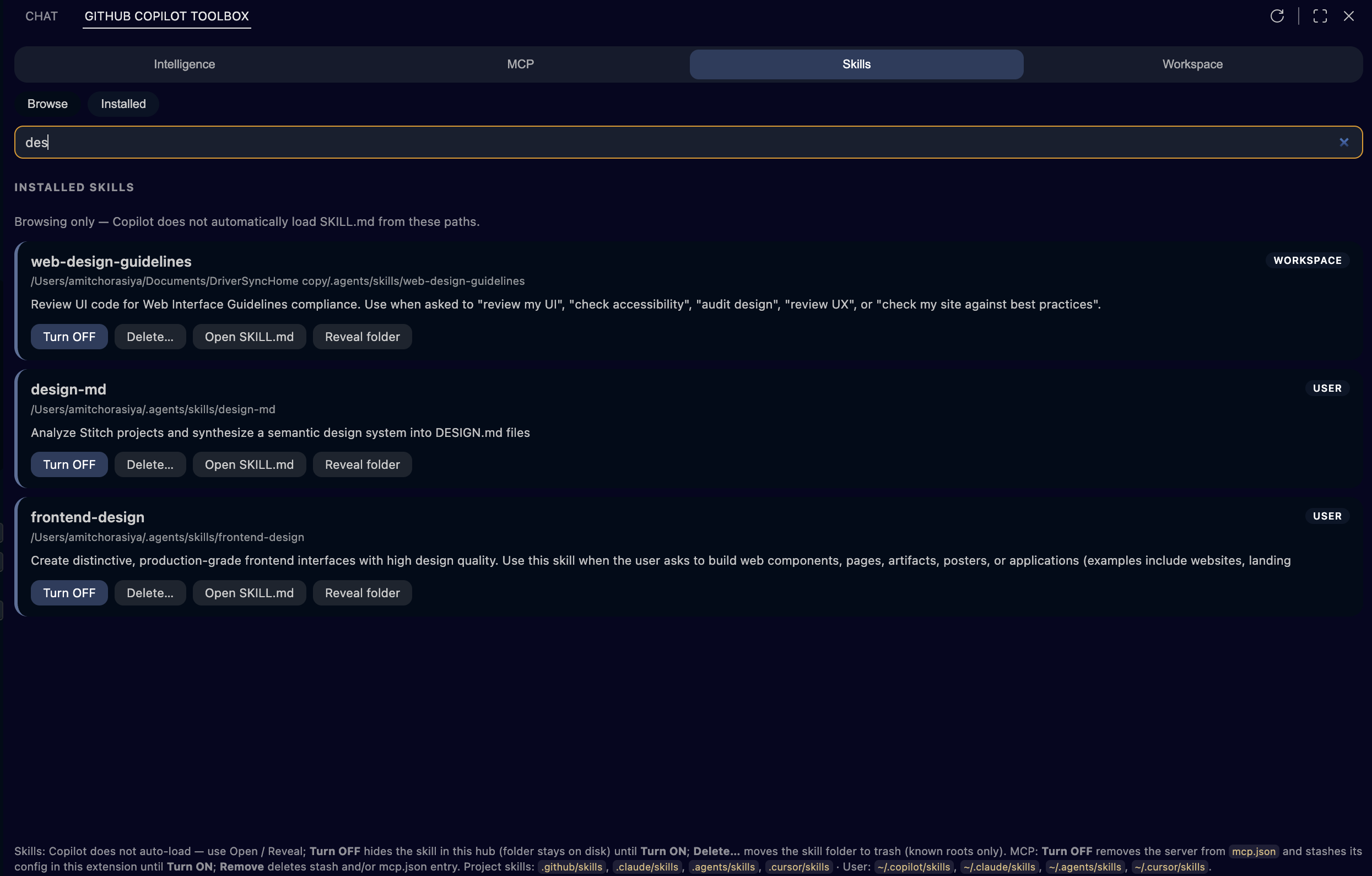The height and width of the screenshot is (876, 1372).
Task: Close the GitHub Copilot Toolbox panel
Action: [x=1349, y=16]
